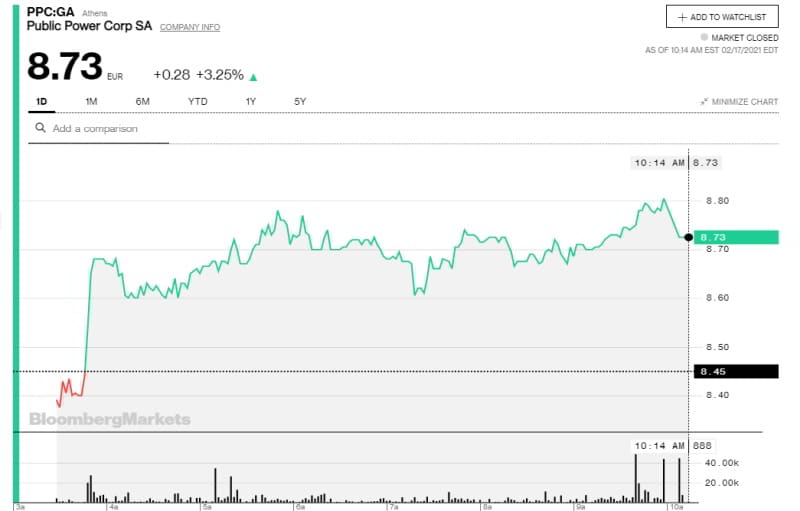Click the 8.80 y-axis label

click(717, 201)
